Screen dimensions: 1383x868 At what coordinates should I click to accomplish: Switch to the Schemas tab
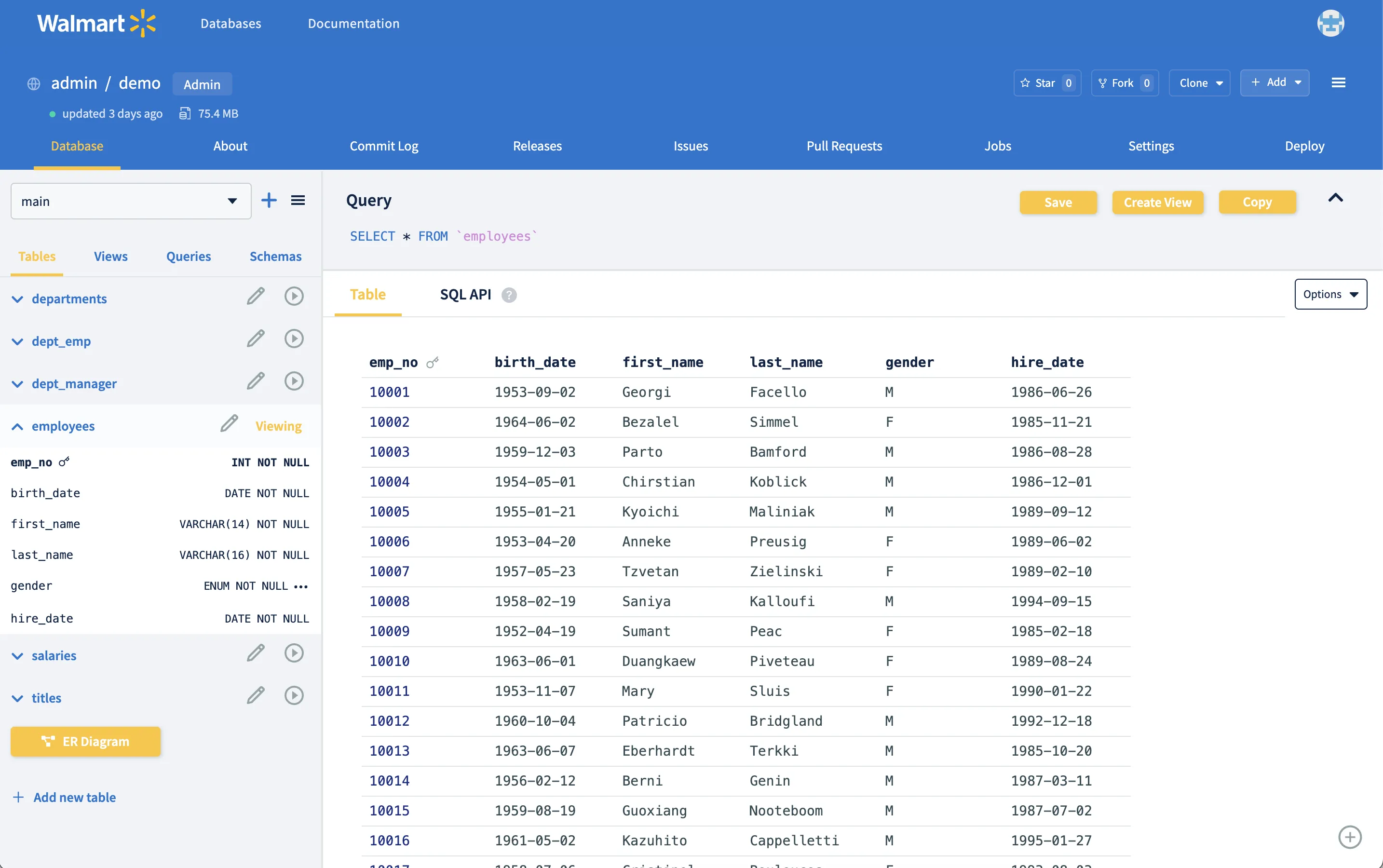pos(275,257)
